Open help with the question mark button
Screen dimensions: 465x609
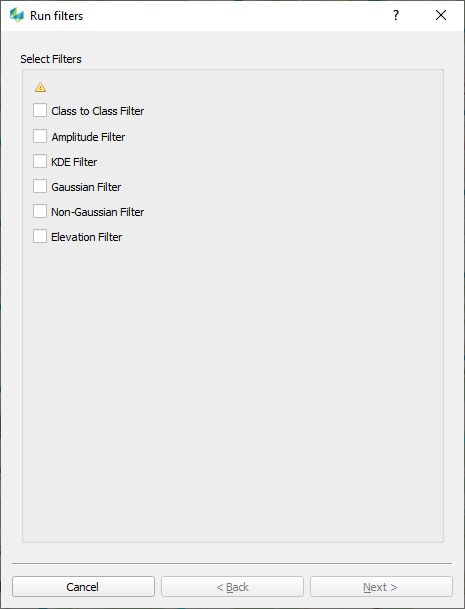[x=396, y=15]
